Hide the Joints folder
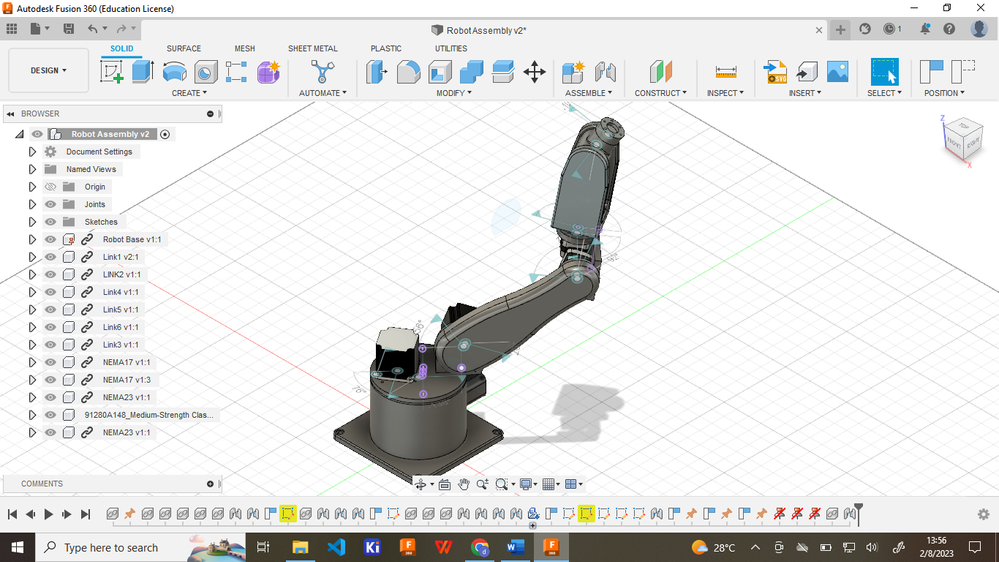This screenshot has height=562, width=999. tap(50, 205)
